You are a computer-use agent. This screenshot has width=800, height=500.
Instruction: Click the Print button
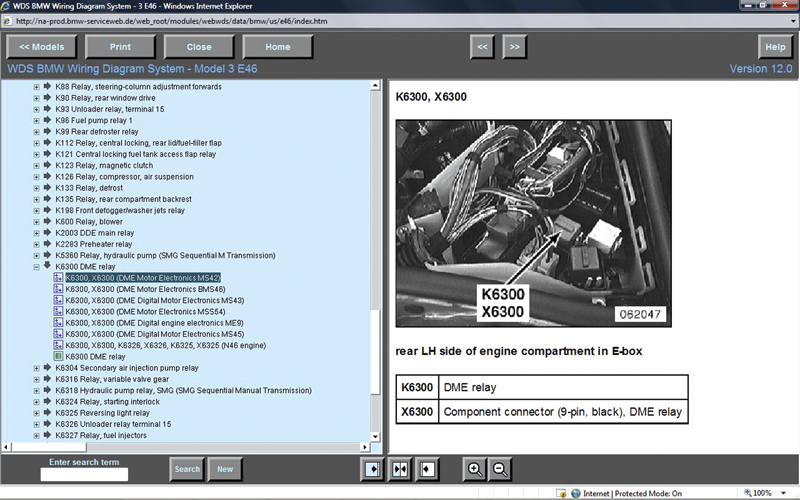120,47
